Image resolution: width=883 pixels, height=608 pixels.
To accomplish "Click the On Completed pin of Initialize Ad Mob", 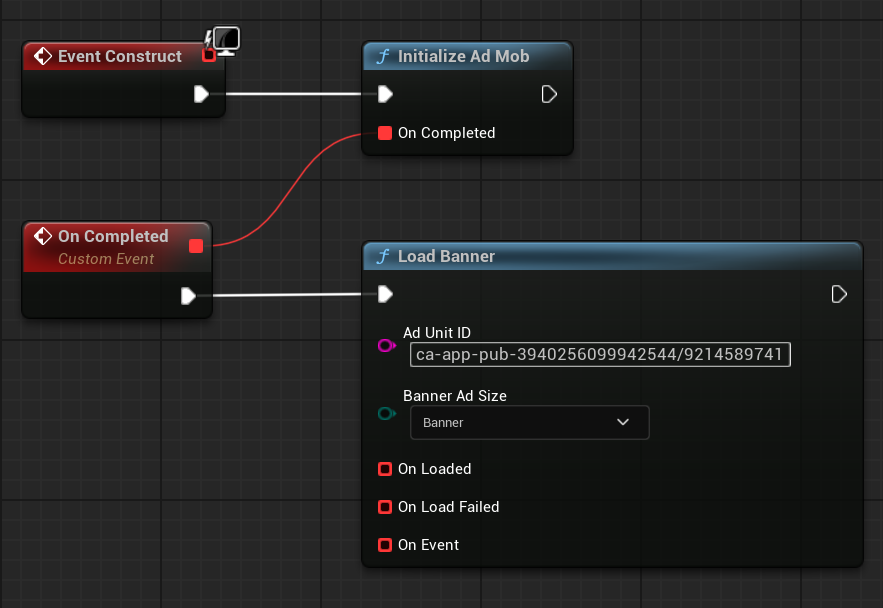I will coord(385,133).
